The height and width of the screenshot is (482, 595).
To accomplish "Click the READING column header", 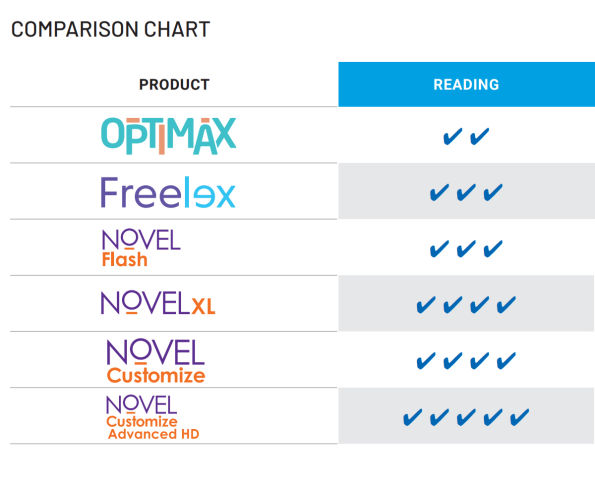I will point(466,84).
